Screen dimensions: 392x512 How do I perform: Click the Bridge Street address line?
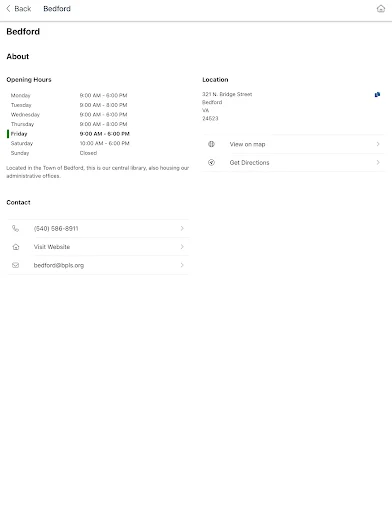click(227, 94)
